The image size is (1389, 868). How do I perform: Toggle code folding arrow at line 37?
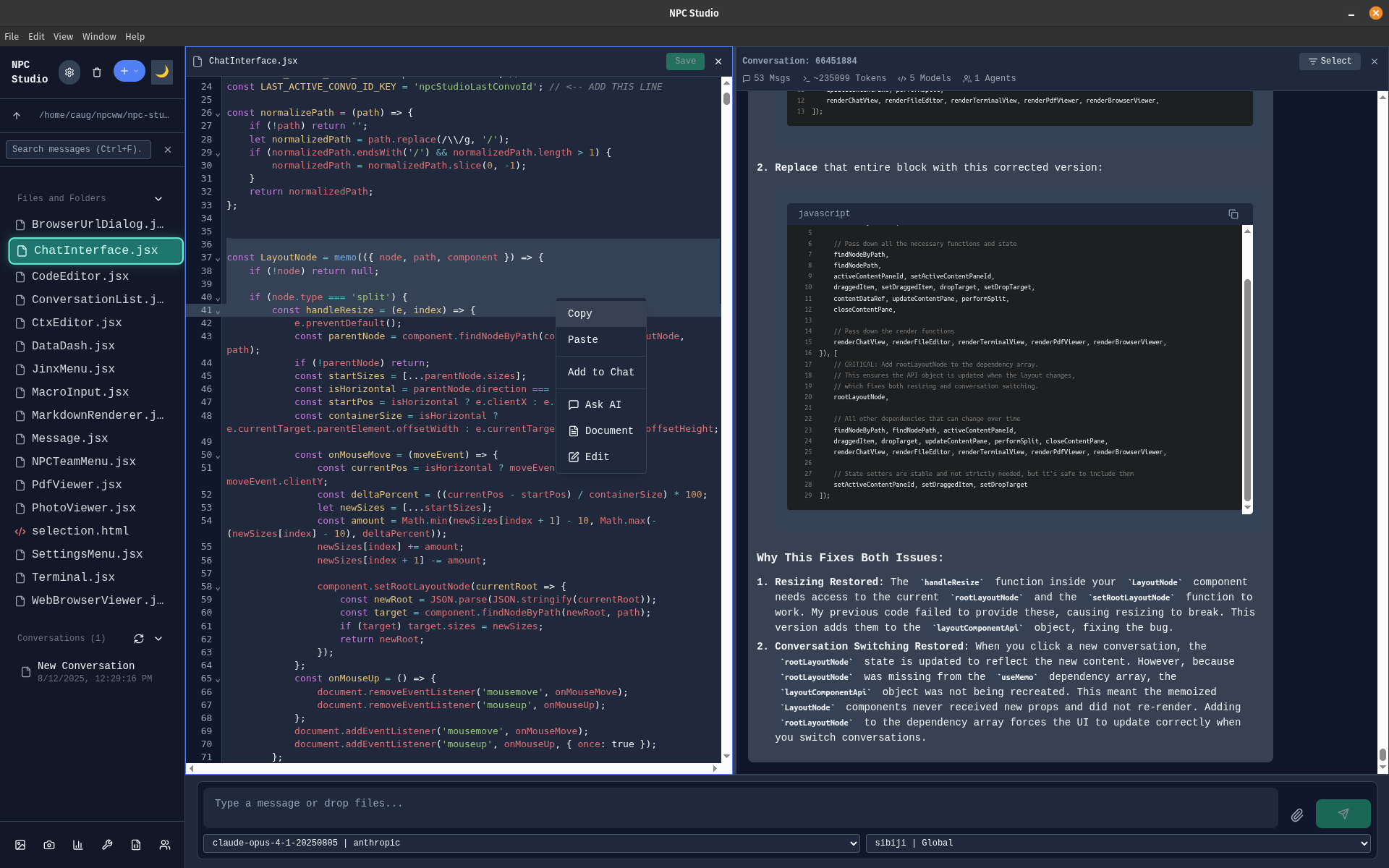tap(218, 259)
